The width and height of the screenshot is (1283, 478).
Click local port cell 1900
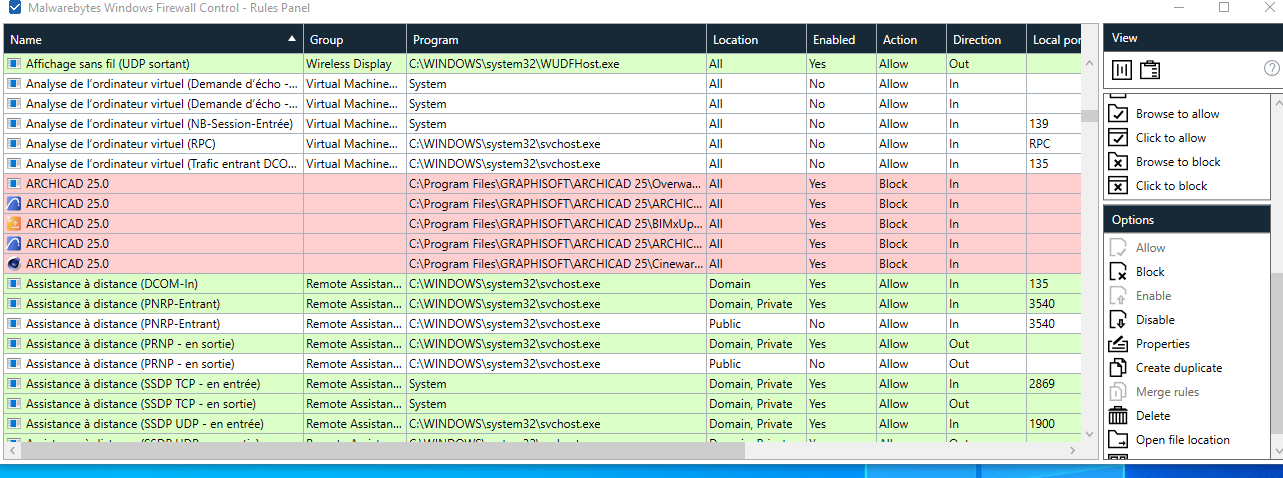(x=1054, y=424)
